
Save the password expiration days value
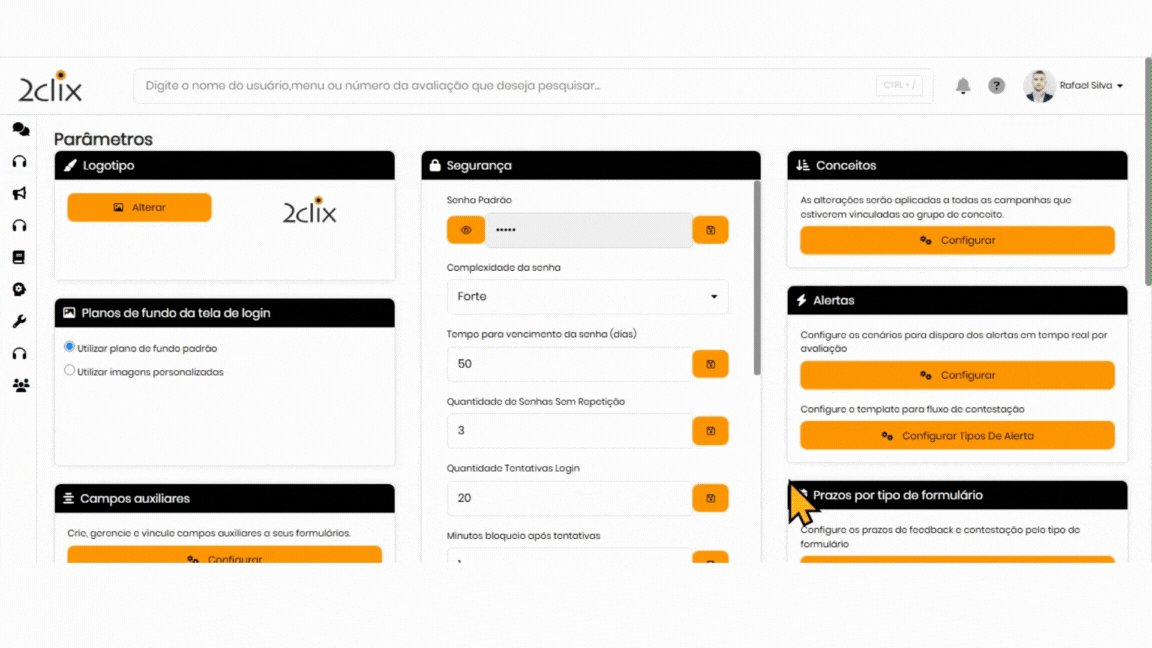coord(710,364)
